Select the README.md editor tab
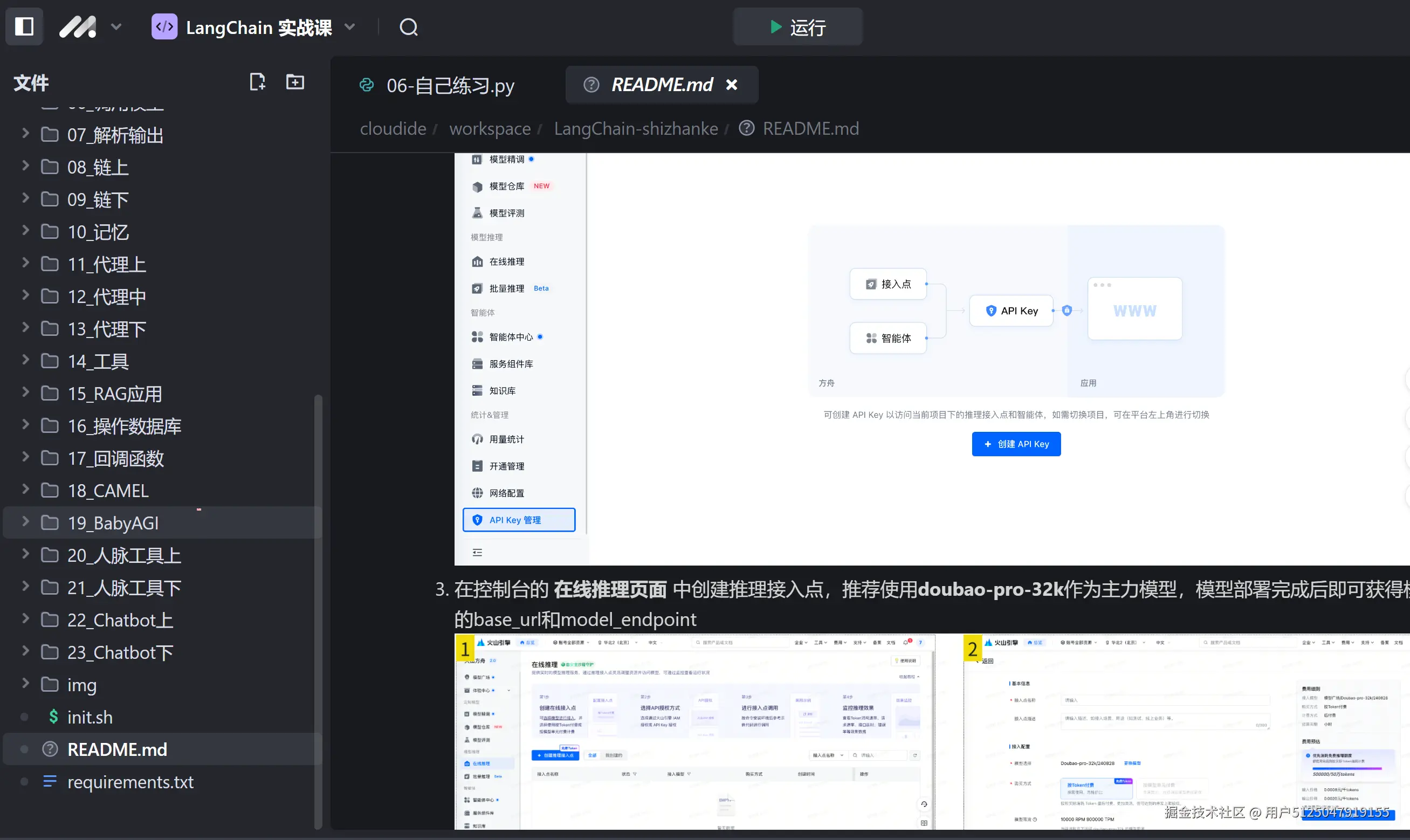Screen dimensions: 1410x840 [x=661, y=85]
